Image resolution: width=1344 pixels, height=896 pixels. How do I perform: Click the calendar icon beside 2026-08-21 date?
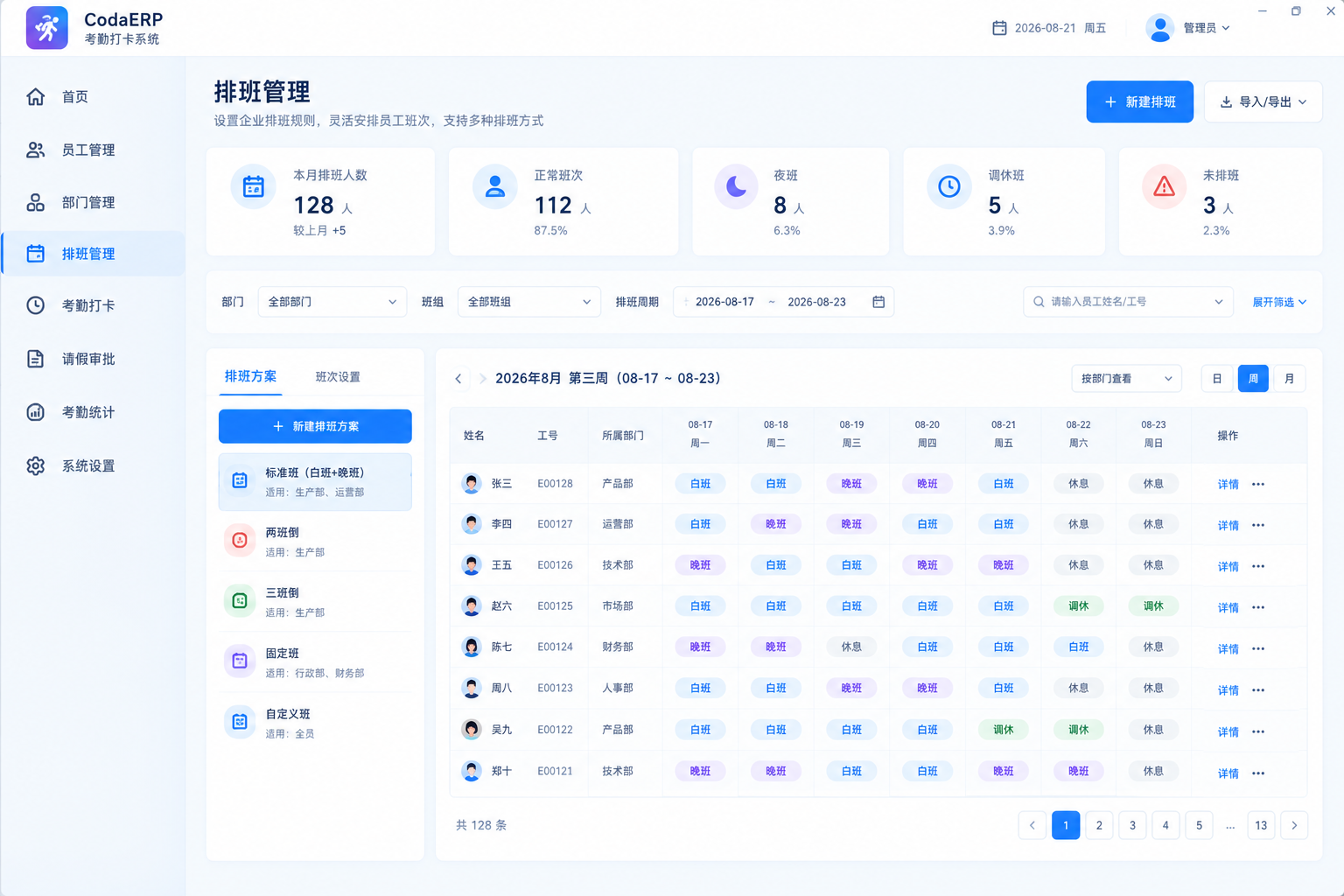point(999,28)
